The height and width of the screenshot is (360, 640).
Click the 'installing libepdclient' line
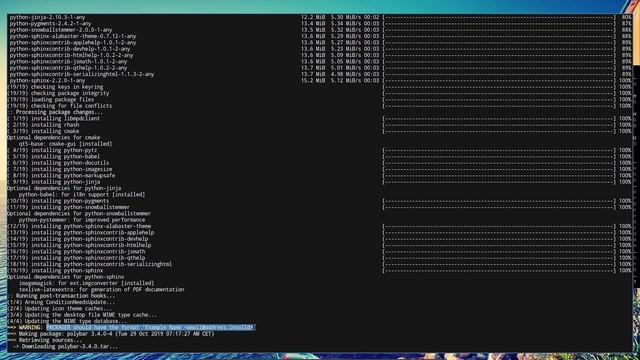pyautogui.click(x=53, y=118)
